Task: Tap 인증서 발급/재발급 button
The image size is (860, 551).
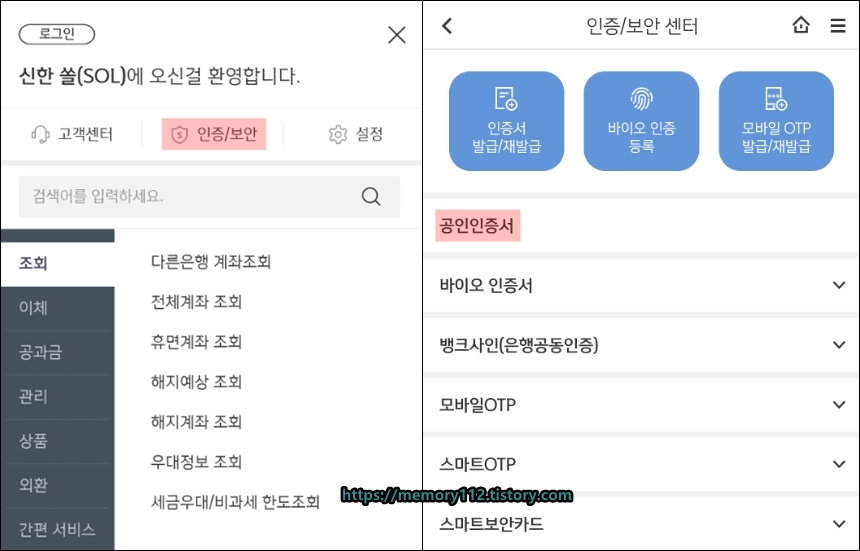Action: pyautogui.click(x=506, y=121)
